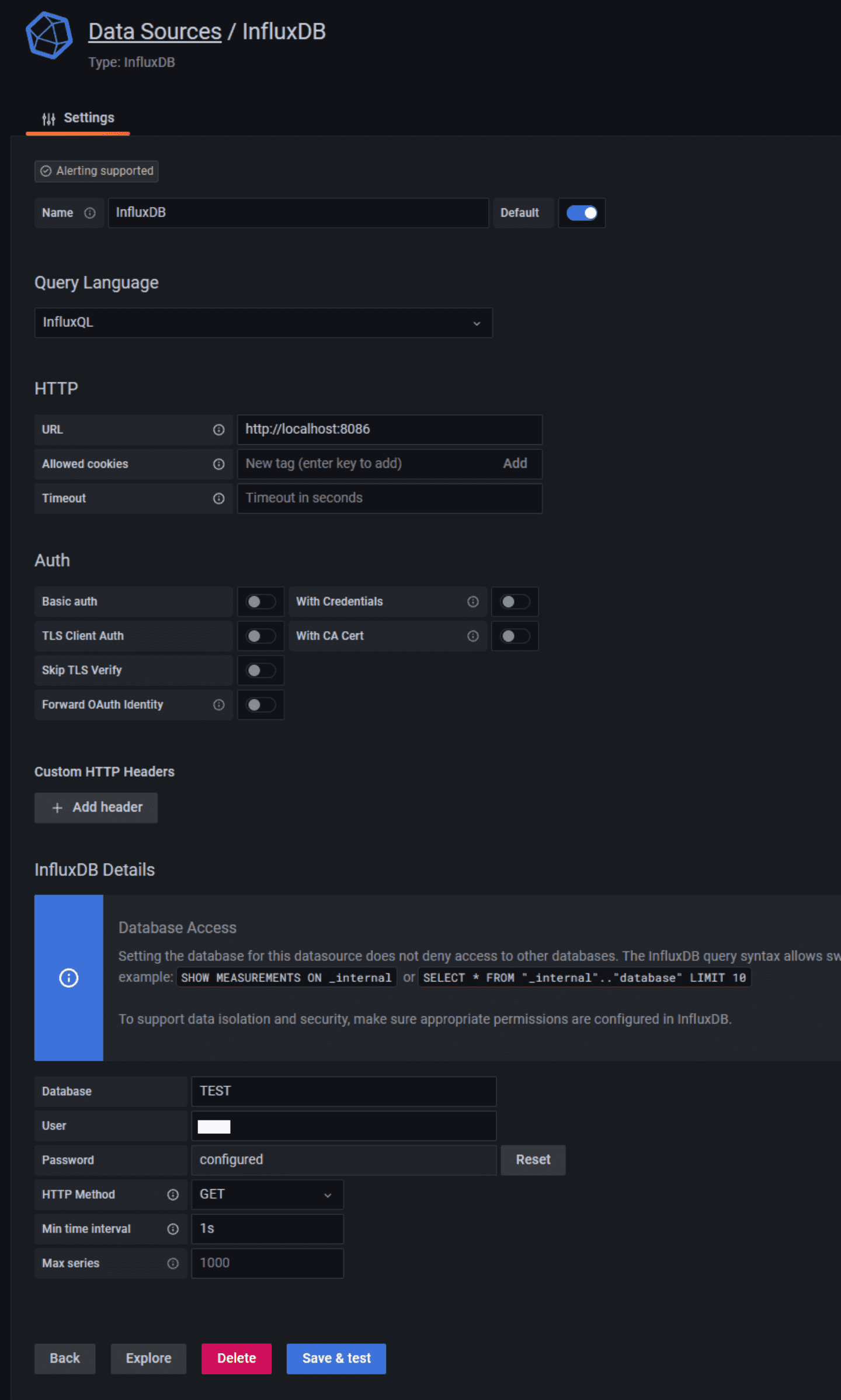
Task: Click the 'SHOW MEASUREMENTS ON _internal' code snippet
Action: (x=286, y=978)
